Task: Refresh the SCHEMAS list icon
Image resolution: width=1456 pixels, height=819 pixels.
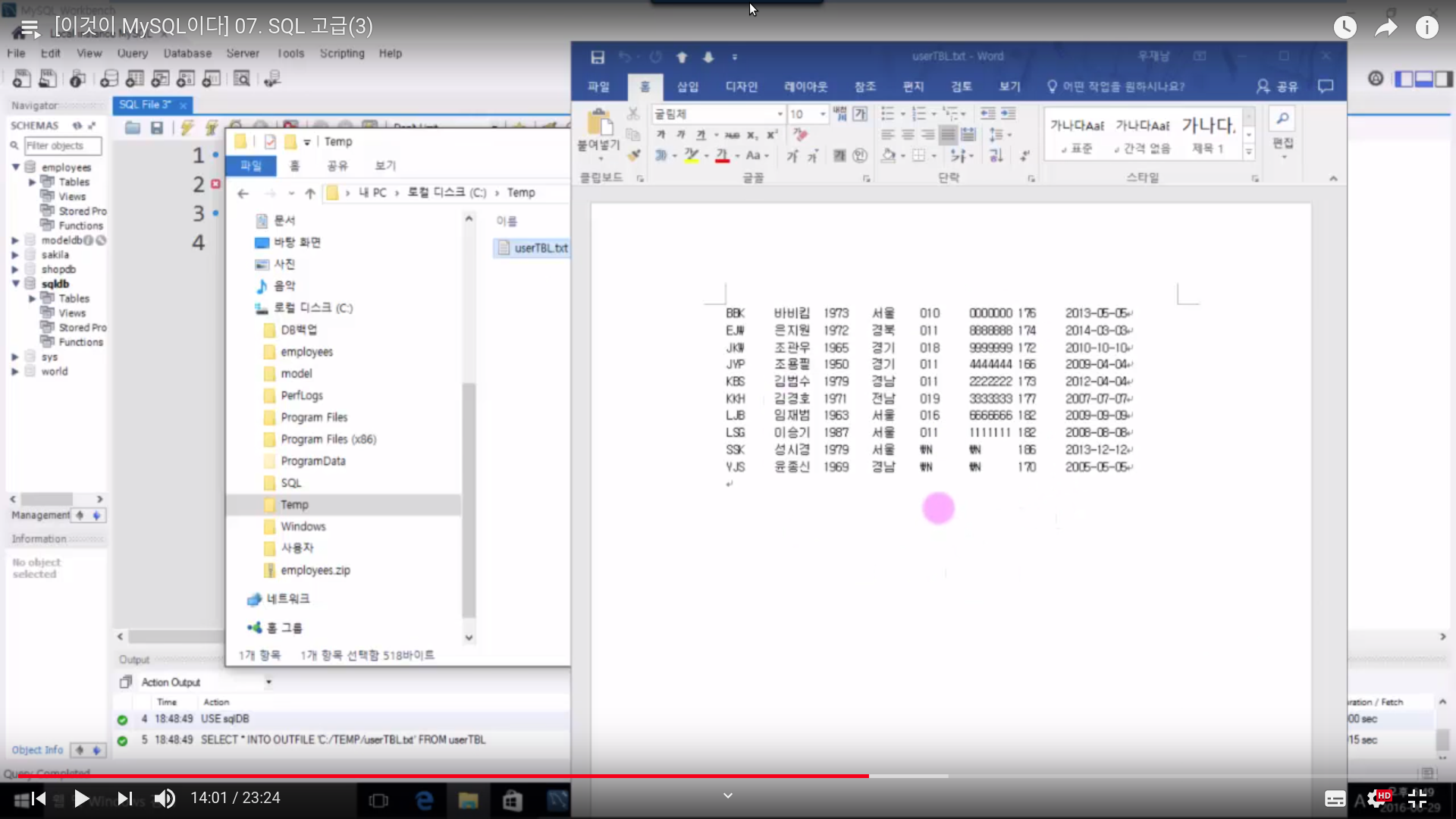Action: point(77,125)
